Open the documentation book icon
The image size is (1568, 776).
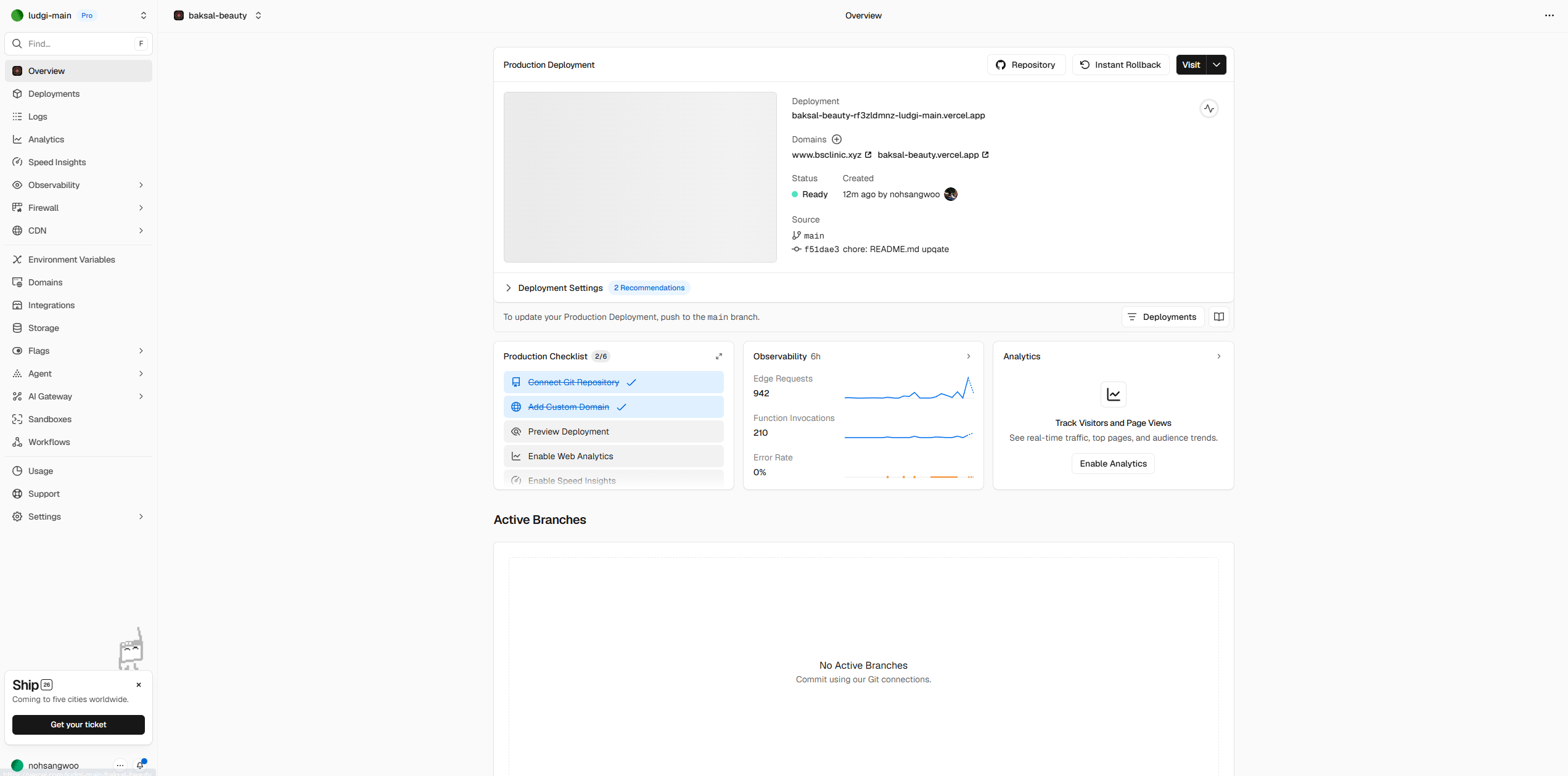point(1219,317)
